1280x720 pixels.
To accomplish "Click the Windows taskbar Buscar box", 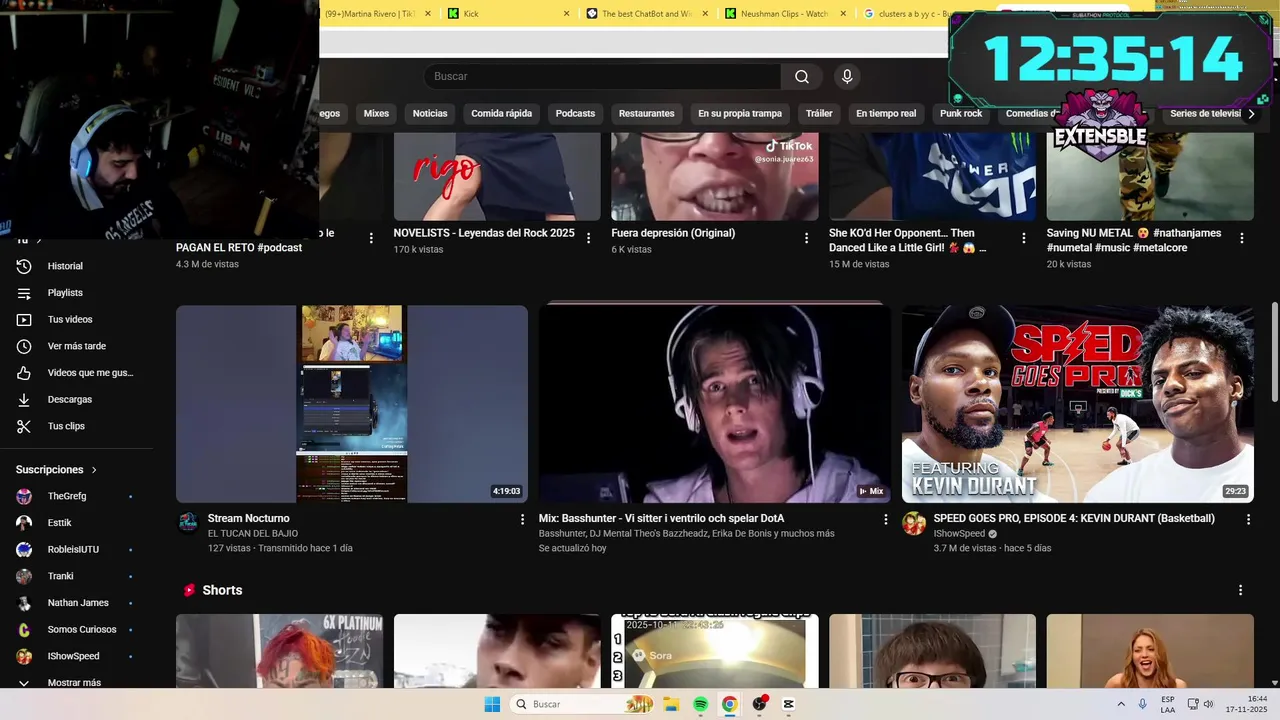I will [x=584, y=704].
